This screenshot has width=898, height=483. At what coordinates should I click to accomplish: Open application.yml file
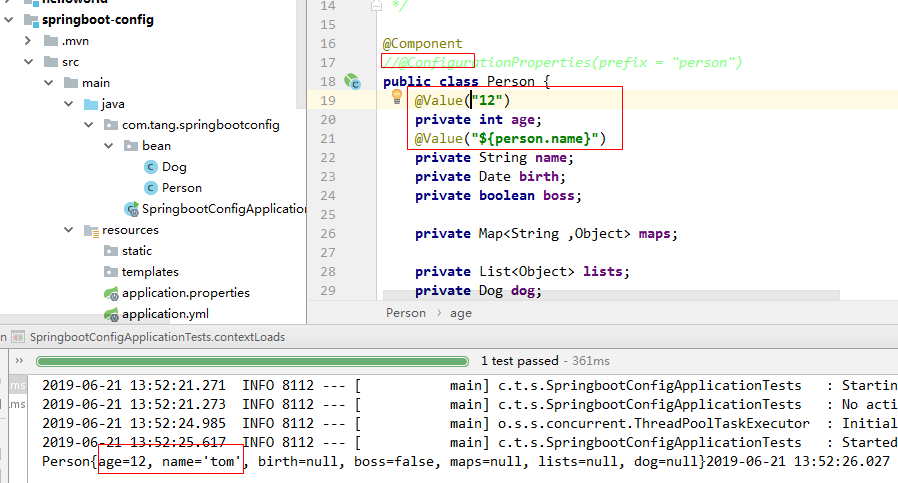pos(165,314)
